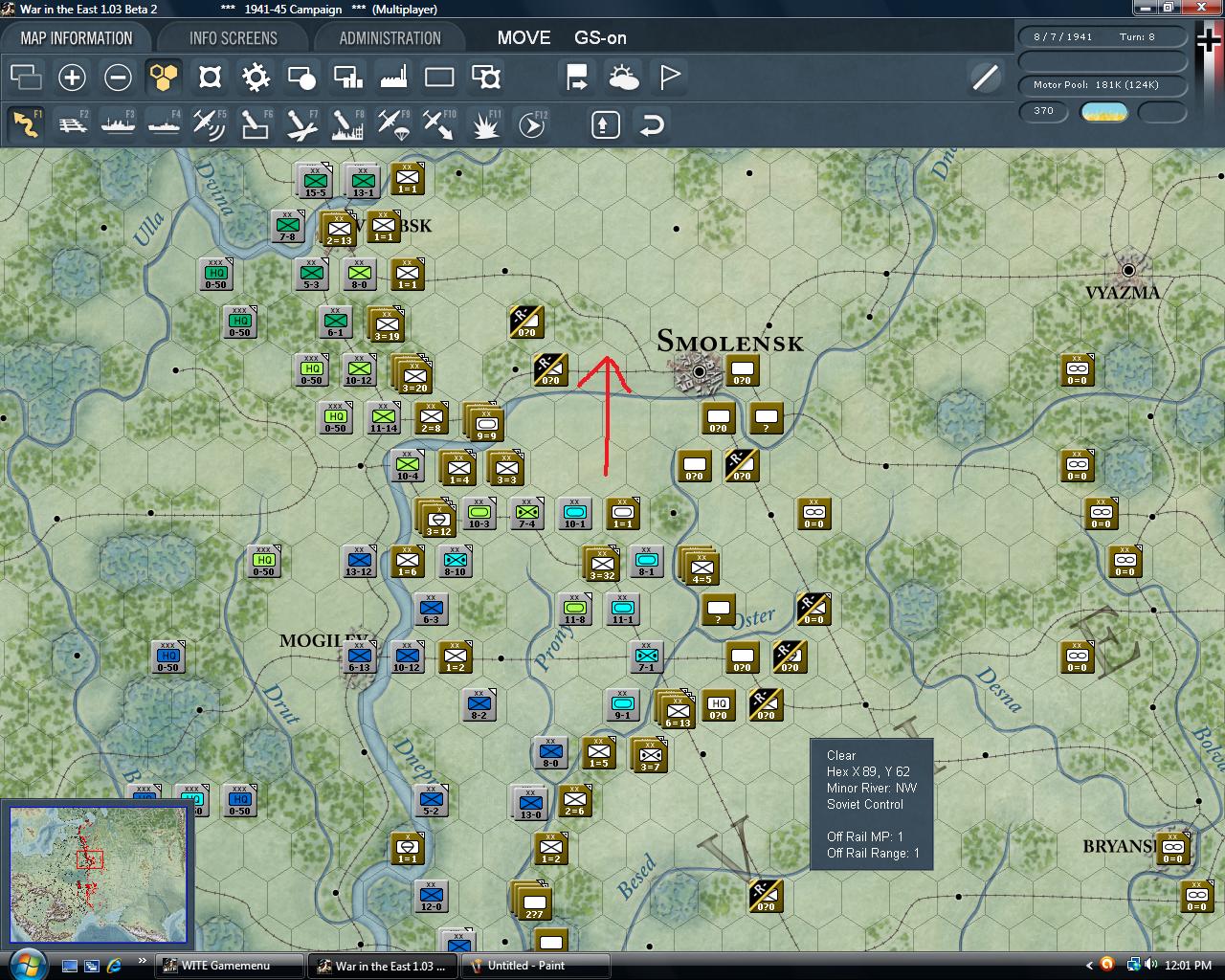
Task: Click the volume icon in system tray
Action: point(1150,965)
